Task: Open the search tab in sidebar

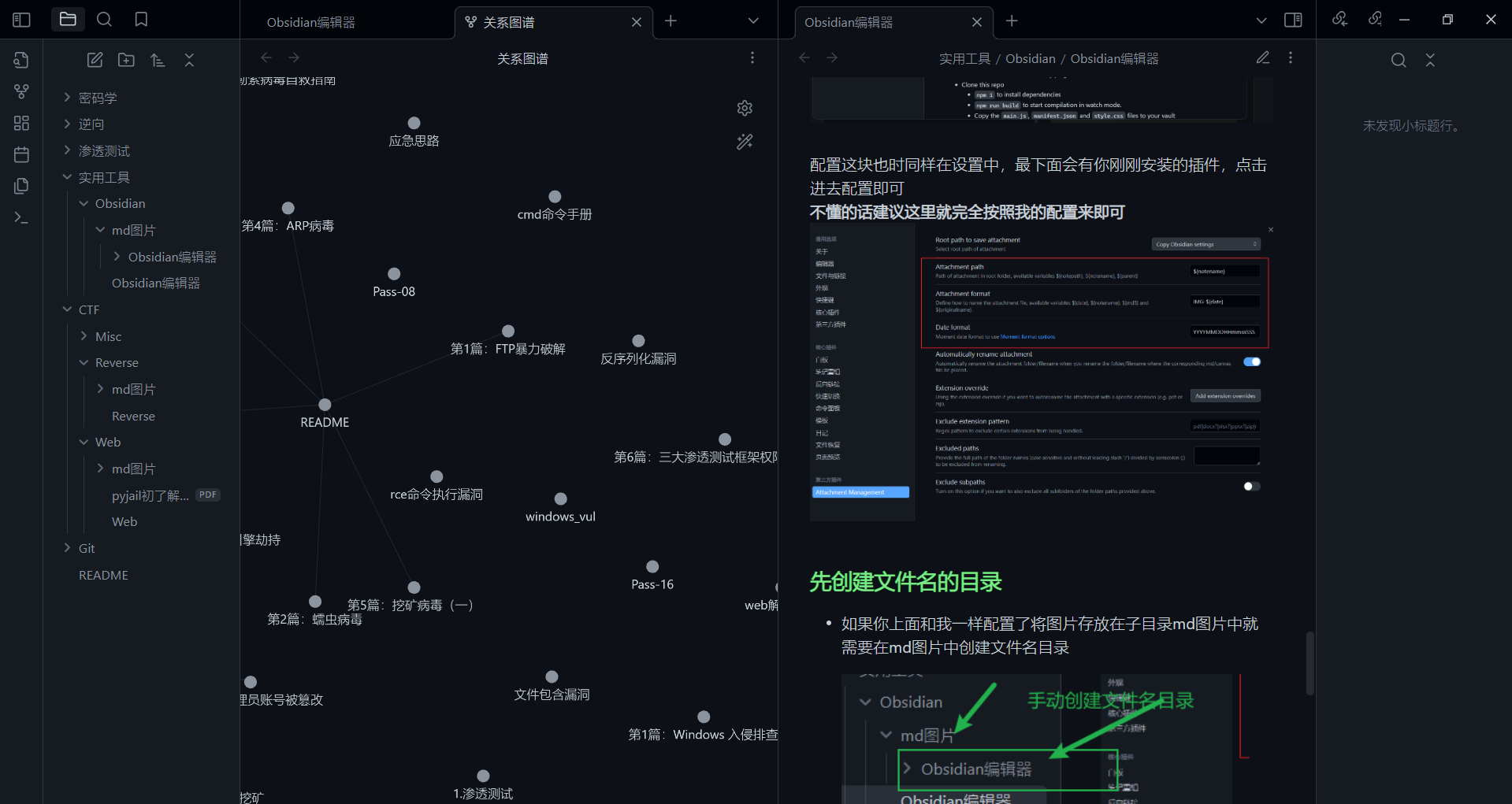Action: (x=104, y=20)
